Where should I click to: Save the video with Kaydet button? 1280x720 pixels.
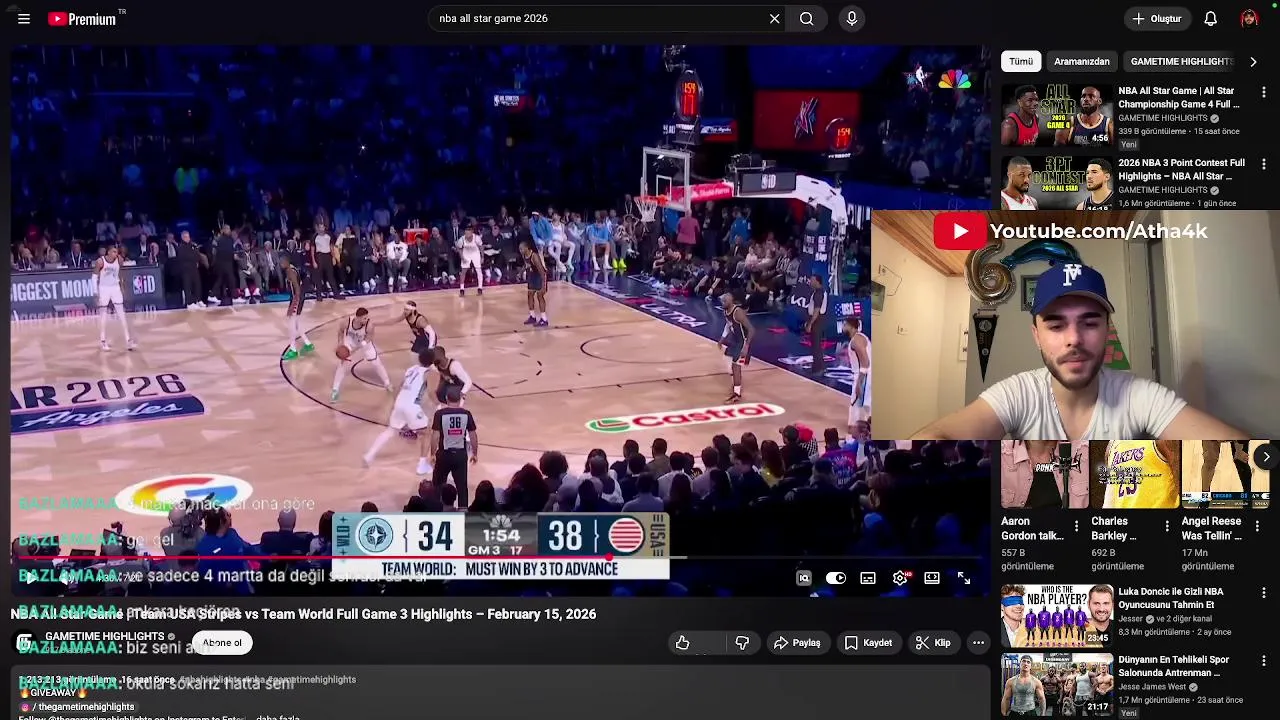[x=868, y=643]
